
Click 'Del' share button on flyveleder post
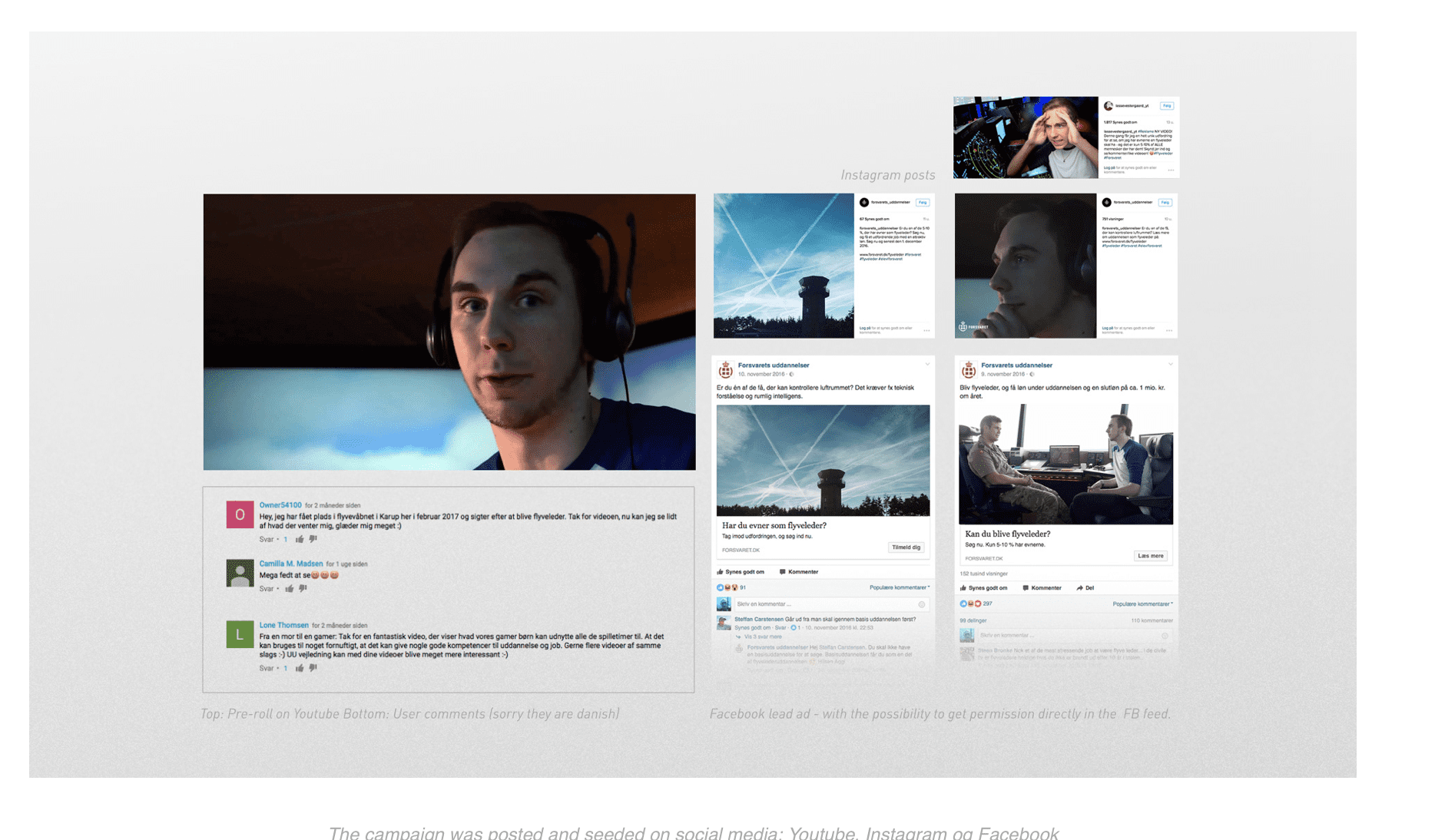coord(1085,588)
